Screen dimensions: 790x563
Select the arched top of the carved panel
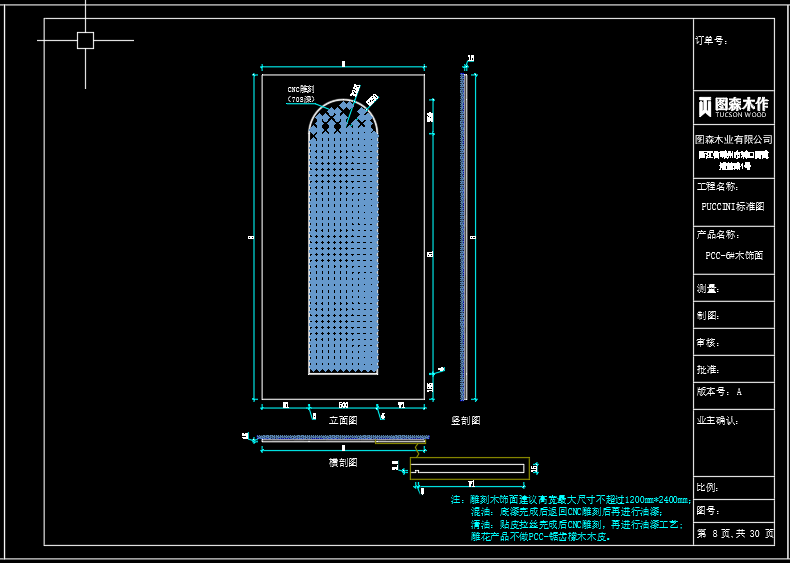pos(343,110)
